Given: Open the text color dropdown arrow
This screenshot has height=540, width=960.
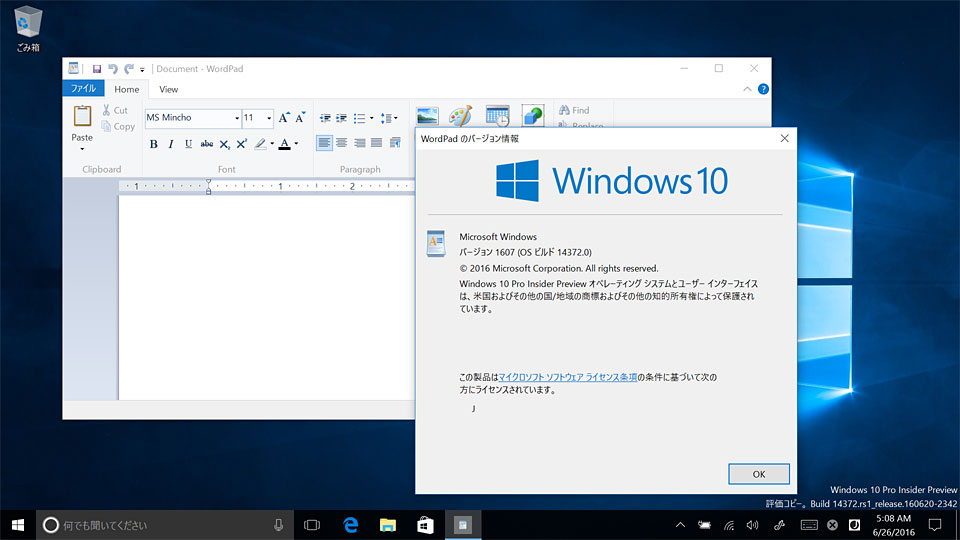Looking at the screenshot, I should pyautogui.click(x=296, y=144).
